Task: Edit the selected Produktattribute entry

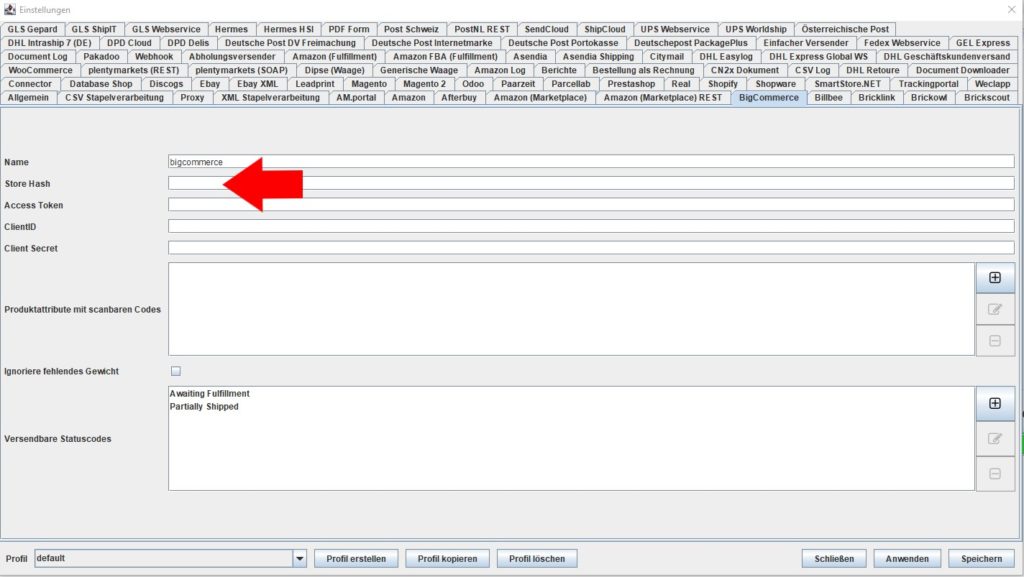Action: pyautogui.click(x=995, y=309)
